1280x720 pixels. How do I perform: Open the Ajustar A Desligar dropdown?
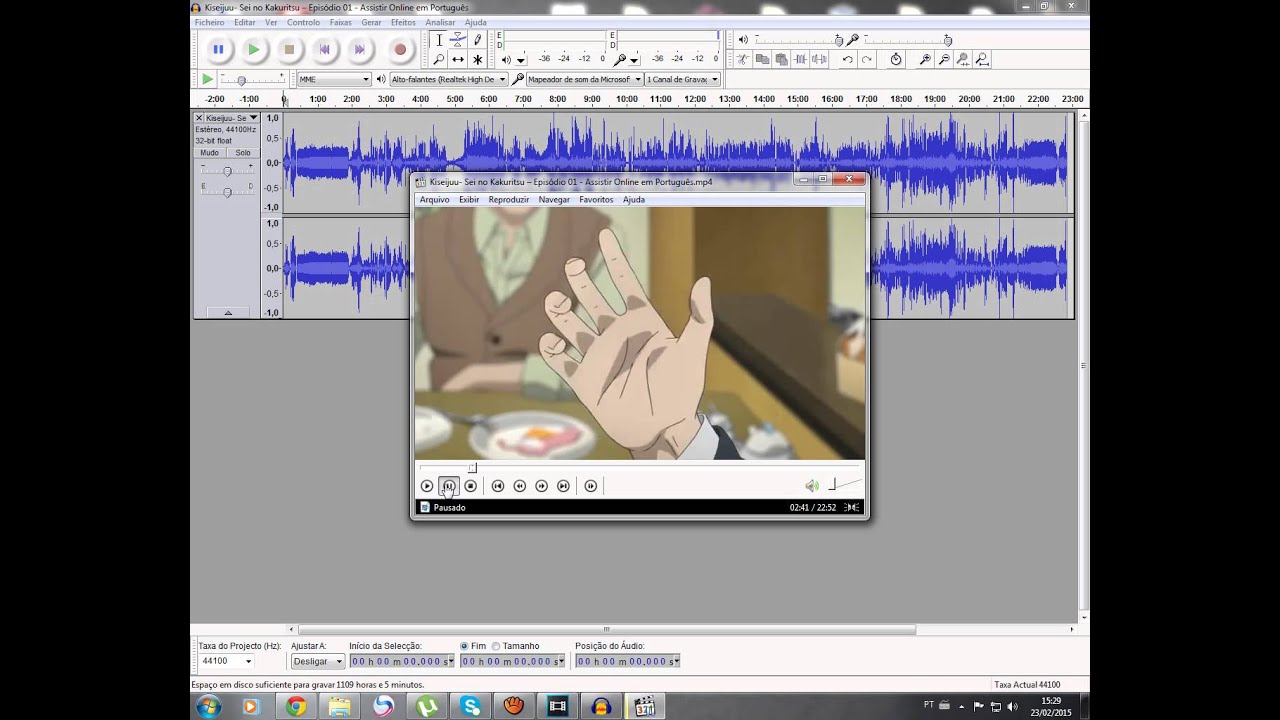[318, 661]
